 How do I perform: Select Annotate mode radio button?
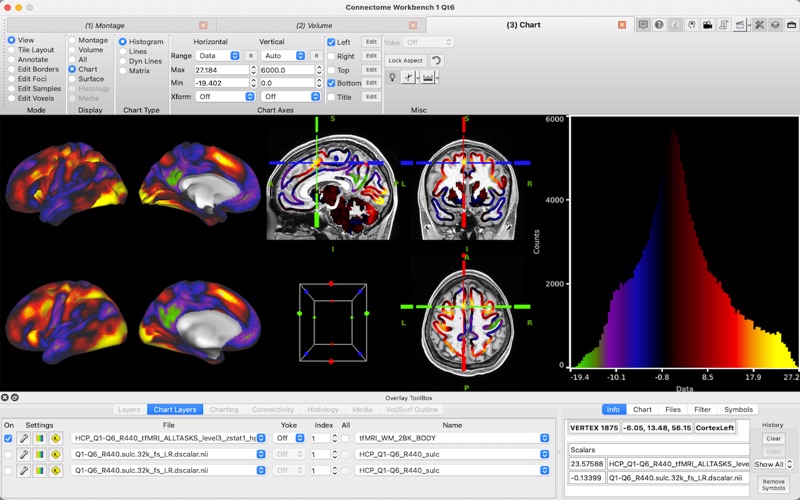point(11,60)
